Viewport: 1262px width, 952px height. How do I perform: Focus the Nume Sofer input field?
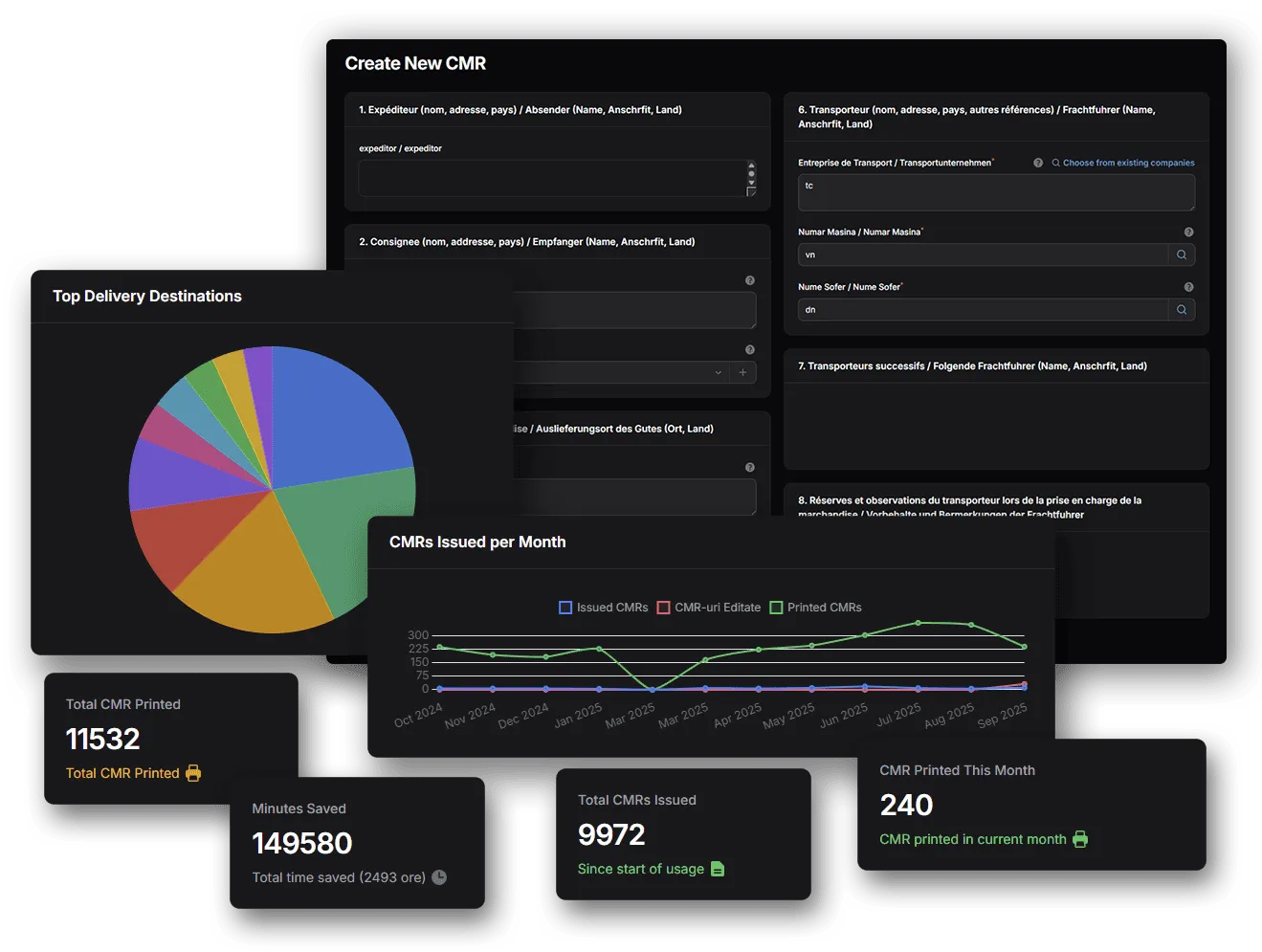983,310
